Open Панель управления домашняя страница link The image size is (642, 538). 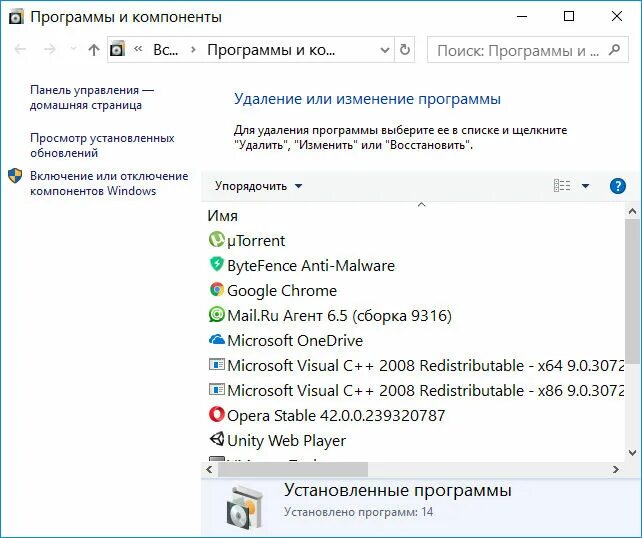(92, 97)
